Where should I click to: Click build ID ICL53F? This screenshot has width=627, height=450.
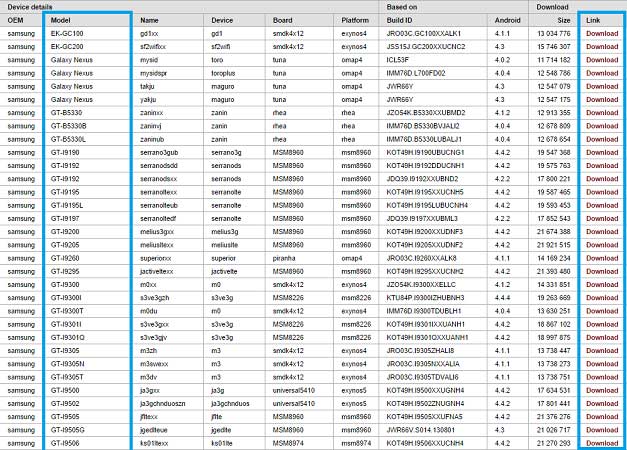(397, 60)
